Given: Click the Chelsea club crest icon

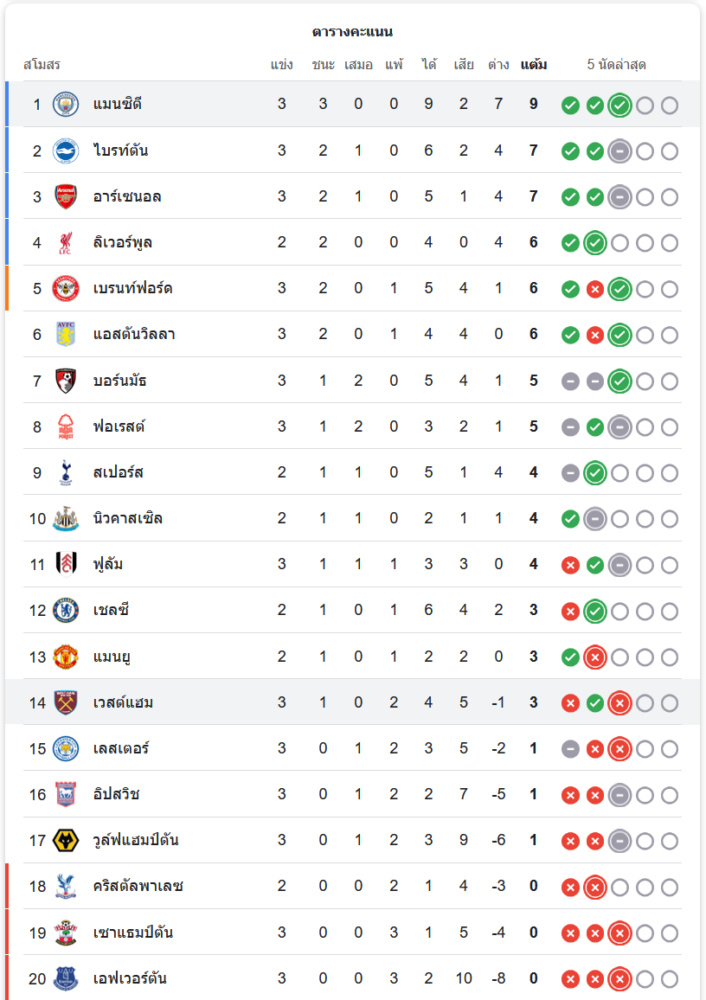Looking at the screenshot, I should [66, 610].
